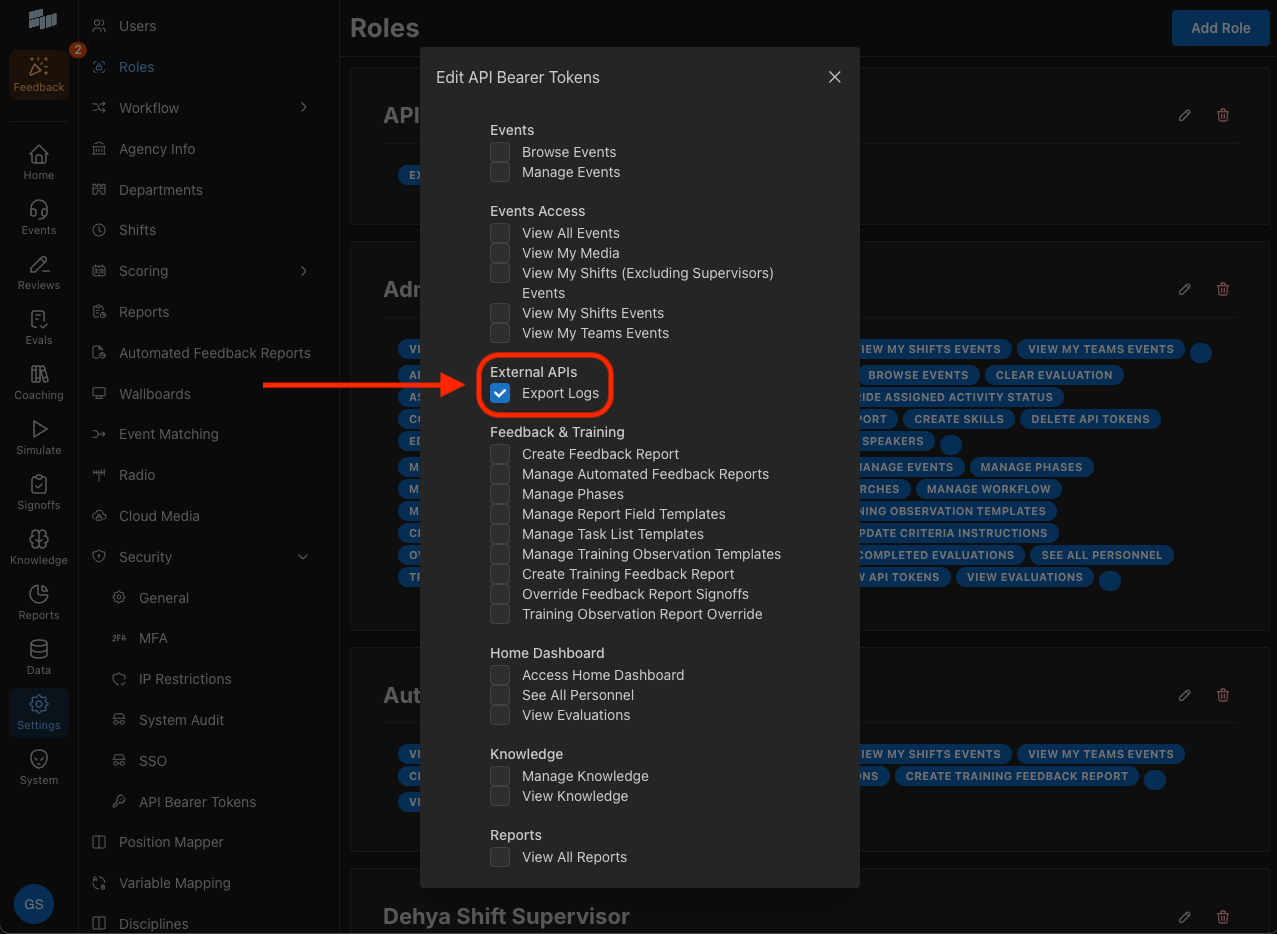Click the pencil edit icon beside Dehya Shift Supervisor
The image size is (1277, 934).
click(1184, 917)
